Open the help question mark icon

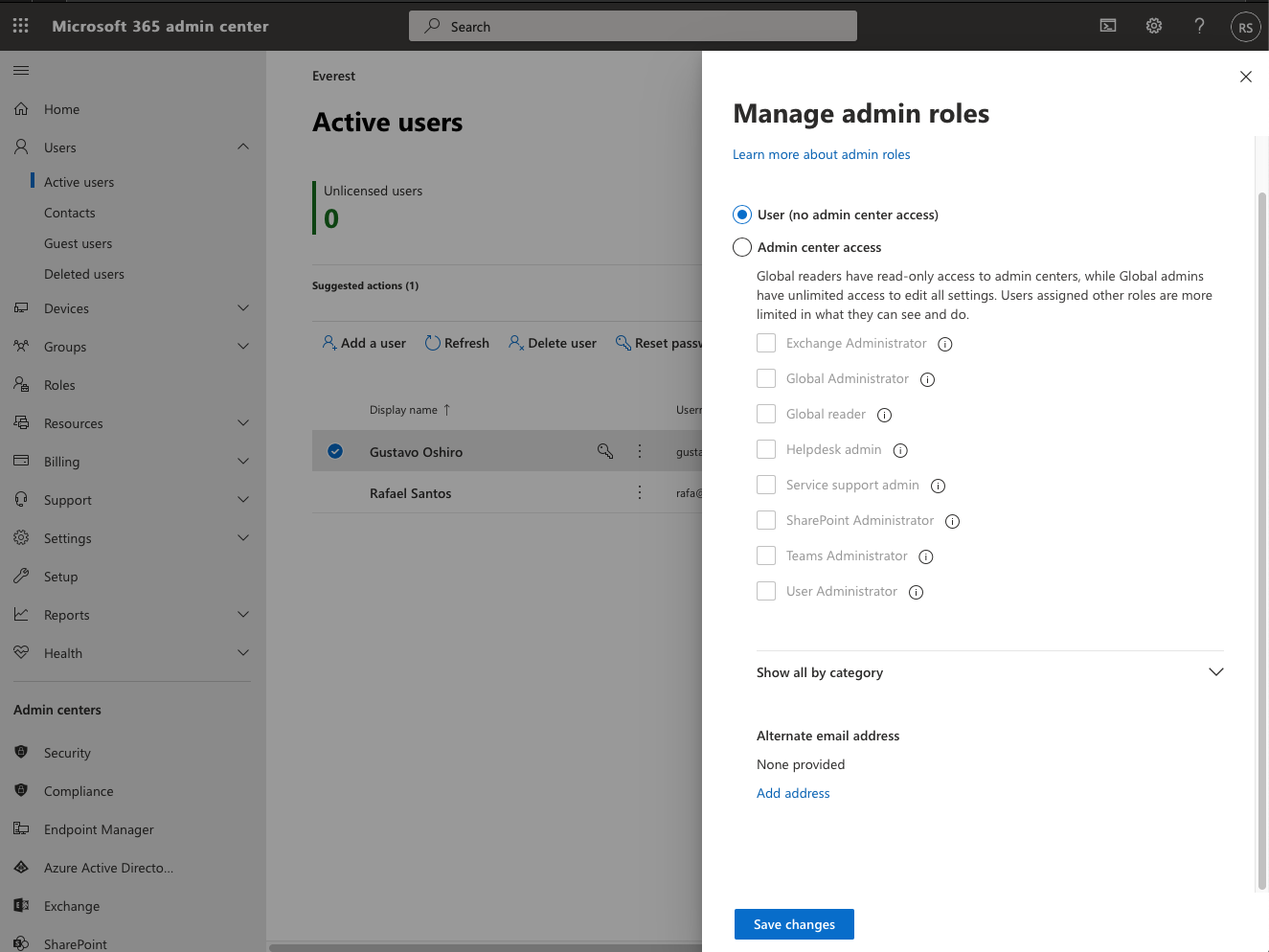click(1199, 26)
